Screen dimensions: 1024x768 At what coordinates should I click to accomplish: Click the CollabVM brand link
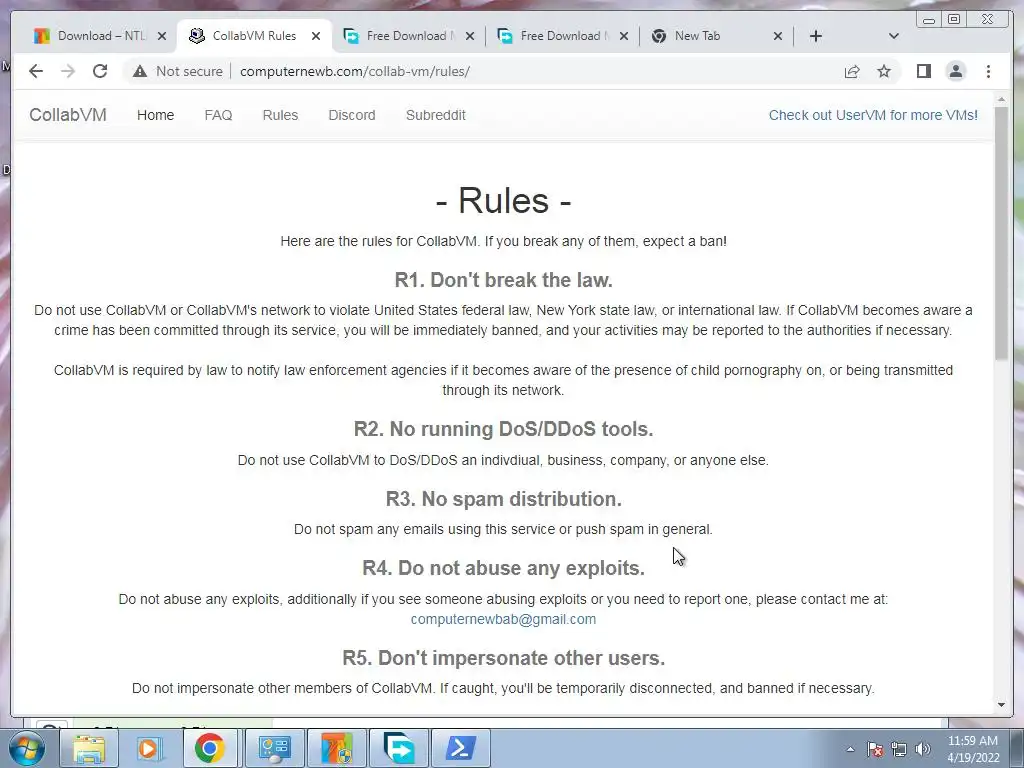[x=68, y=115]
